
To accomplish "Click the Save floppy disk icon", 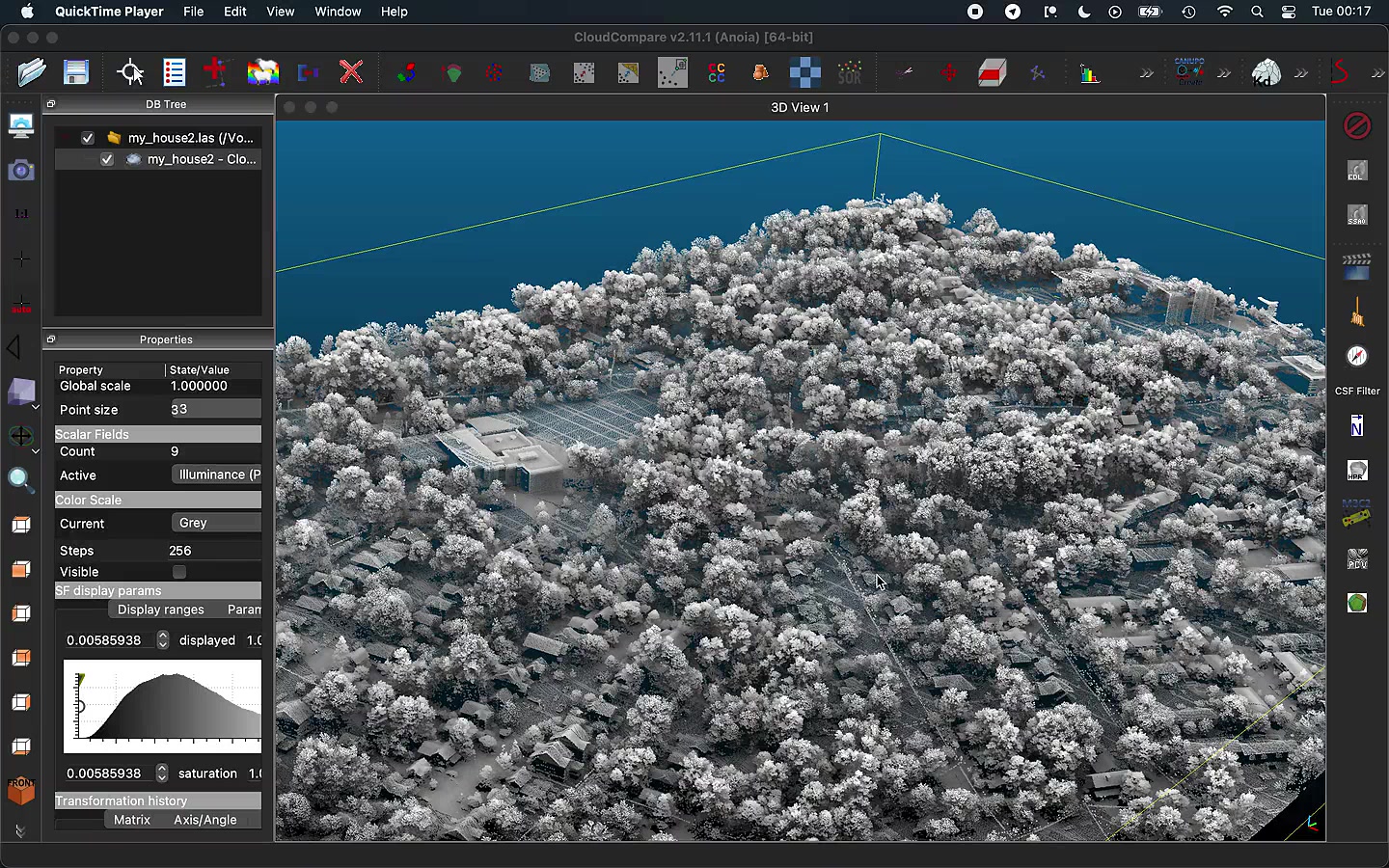I will (x=76, y=72).
